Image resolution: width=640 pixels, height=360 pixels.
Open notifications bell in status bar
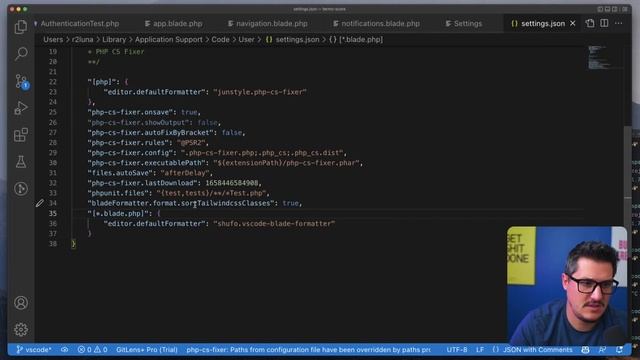(619, 350)
